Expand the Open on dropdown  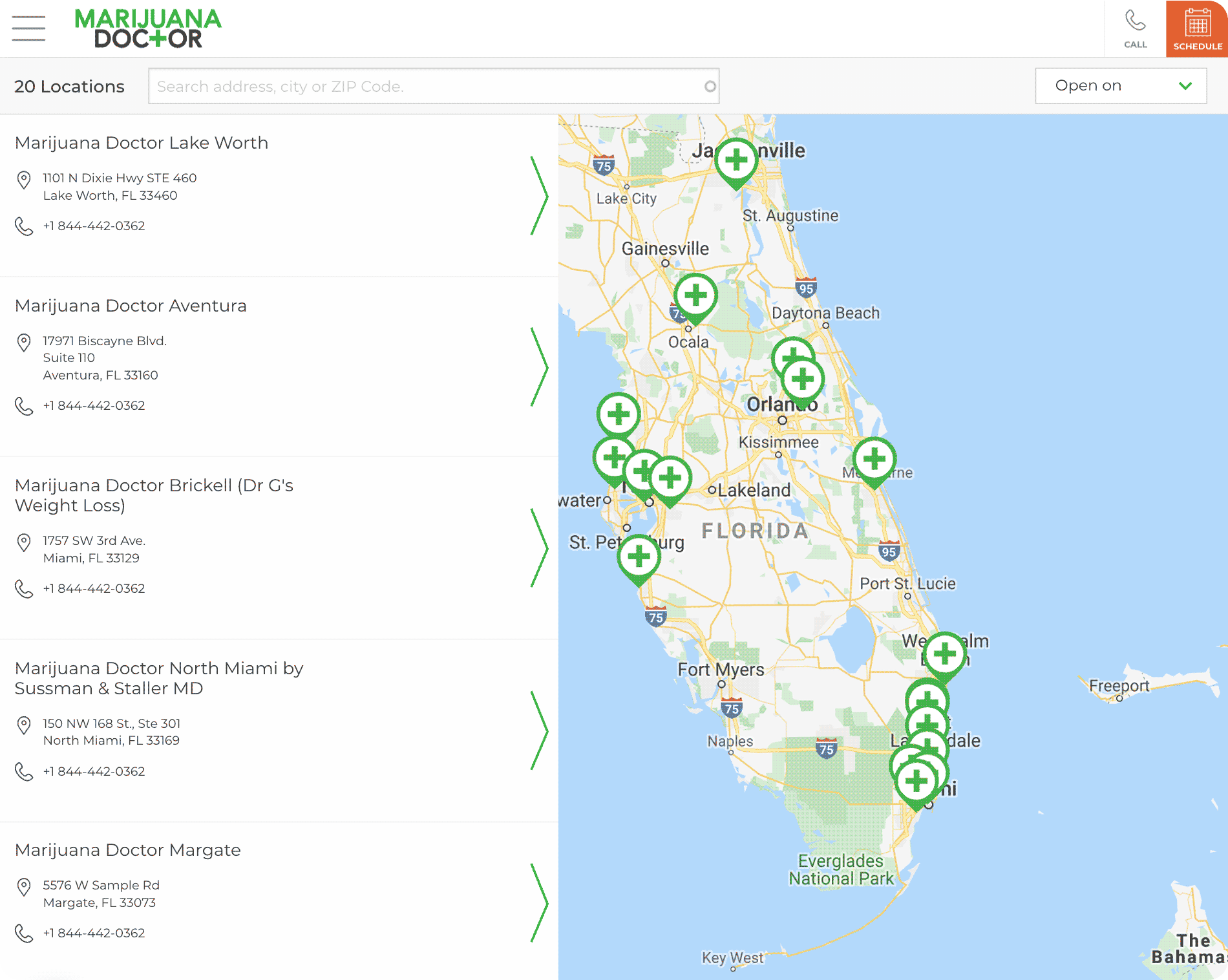point(1121,85)
